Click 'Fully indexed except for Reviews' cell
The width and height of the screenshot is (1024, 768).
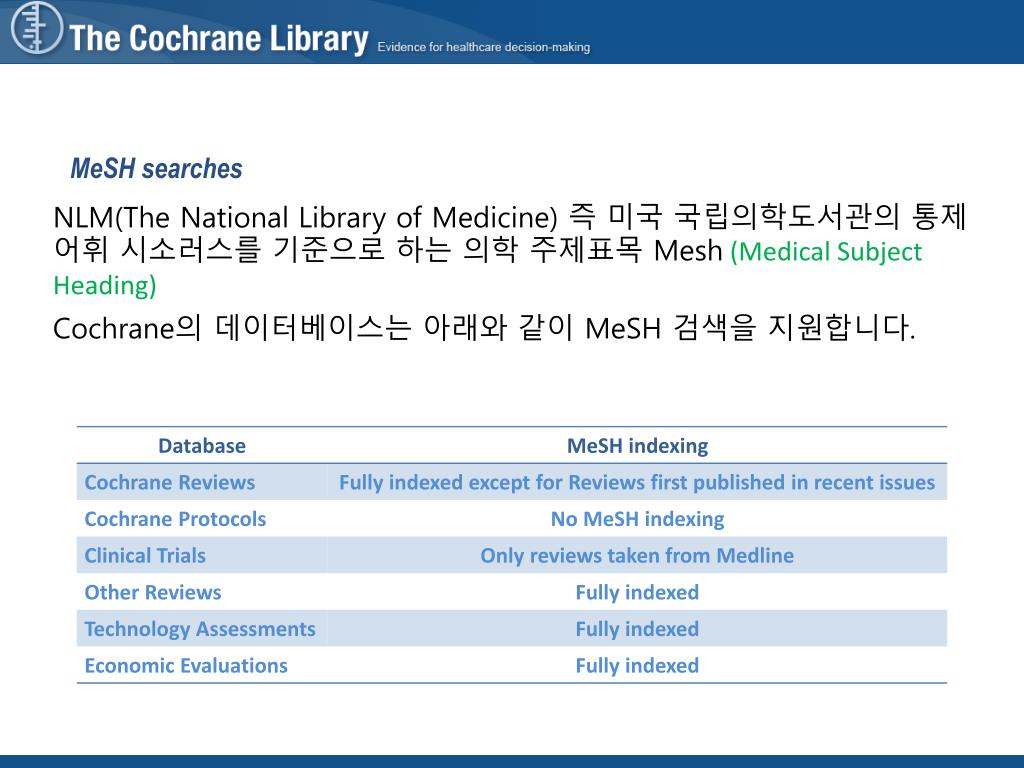coord(637,482)
